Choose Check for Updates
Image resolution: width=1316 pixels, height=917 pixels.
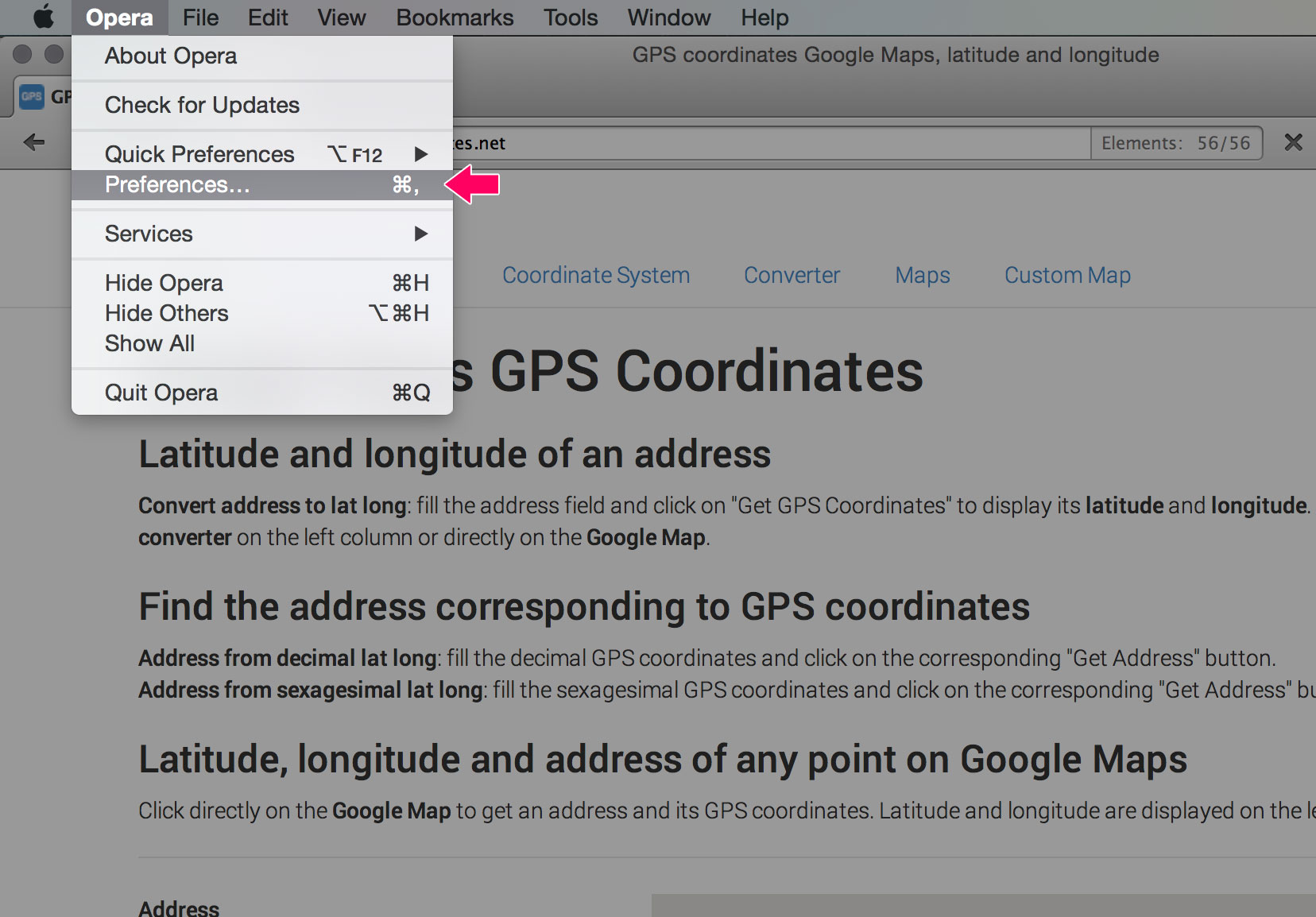[x=262, y=105]
